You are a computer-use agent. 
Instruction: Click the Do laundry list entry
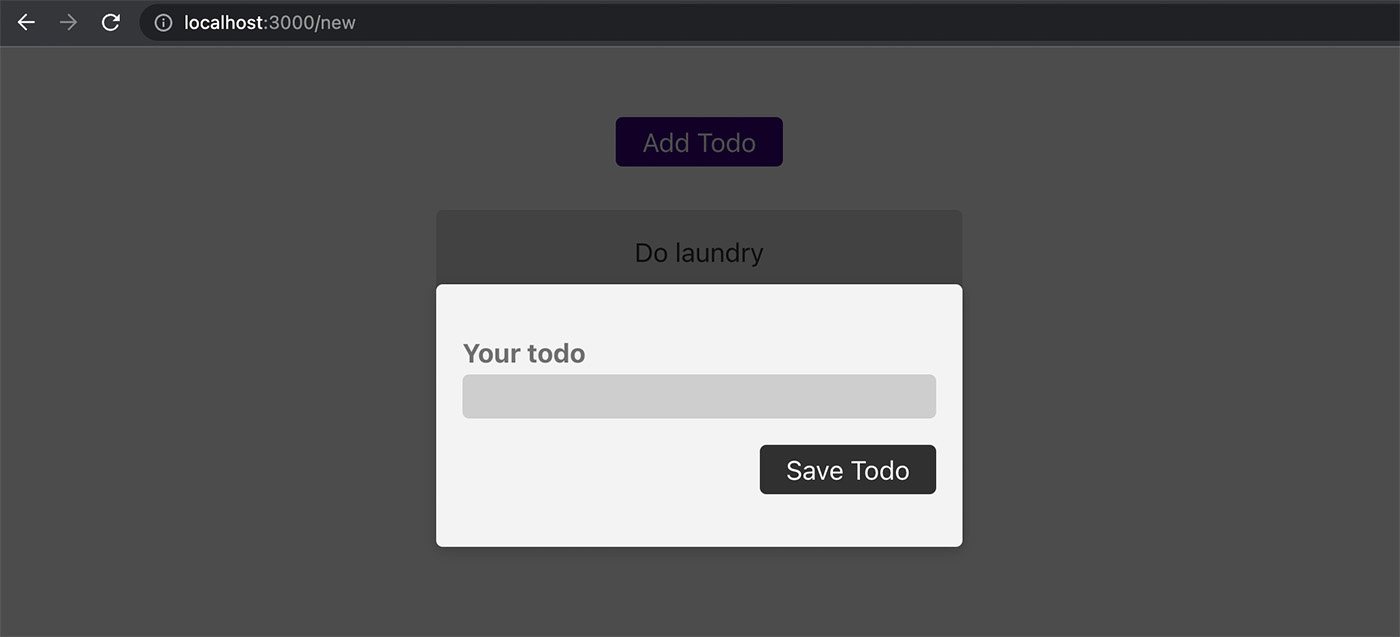click(699, 252)
